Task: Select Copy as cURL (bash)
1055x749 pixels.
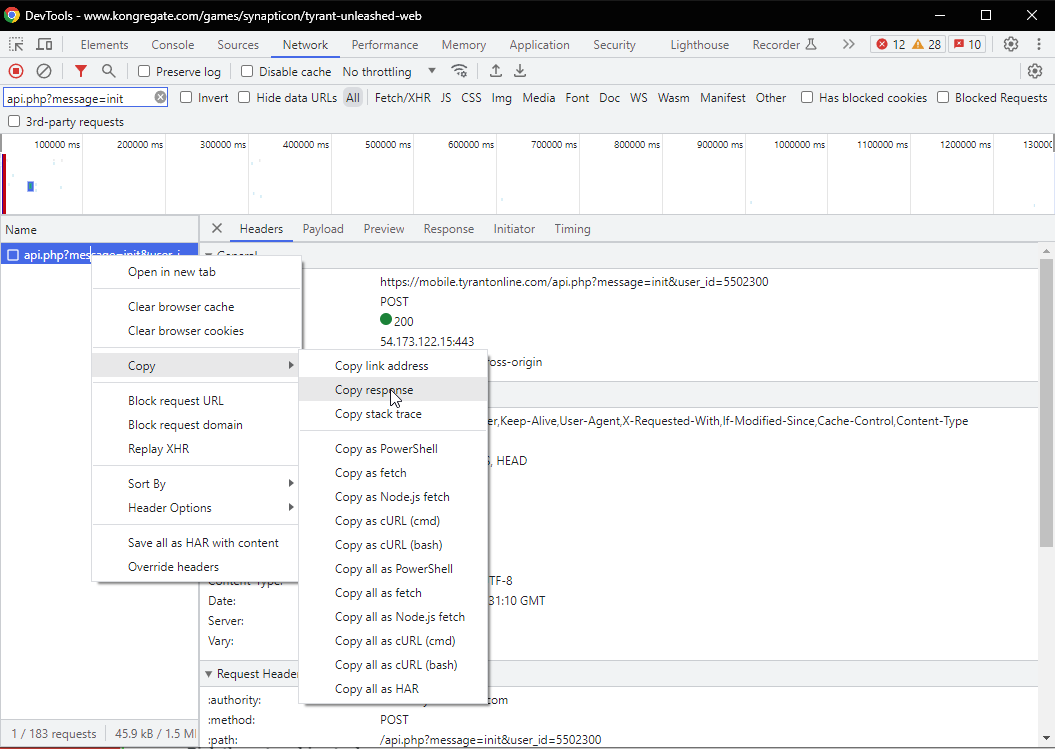Action: click(x=388, y=545)
